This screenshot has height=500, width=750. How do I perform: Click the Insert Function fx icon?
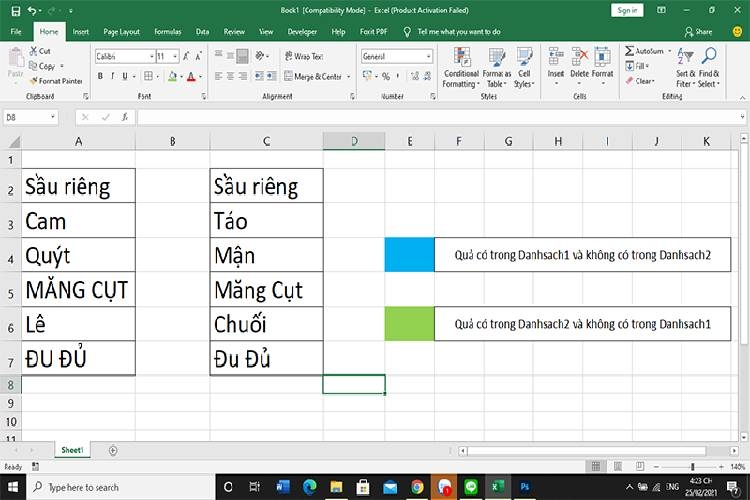click(x=124, y=117)
